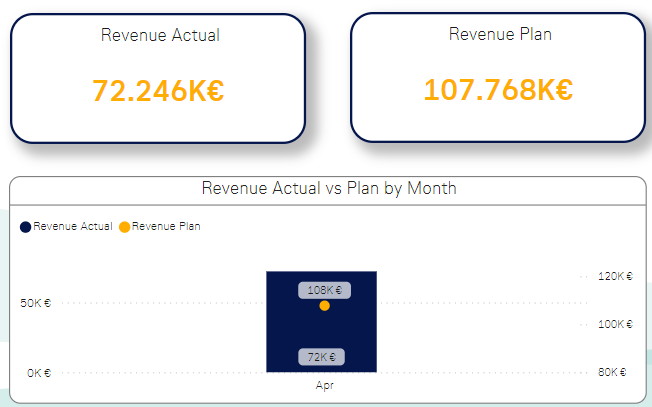Click the 72.246K€ revenue actual value
The height and width of the screenshot is (407, 652).
point(158,91)
